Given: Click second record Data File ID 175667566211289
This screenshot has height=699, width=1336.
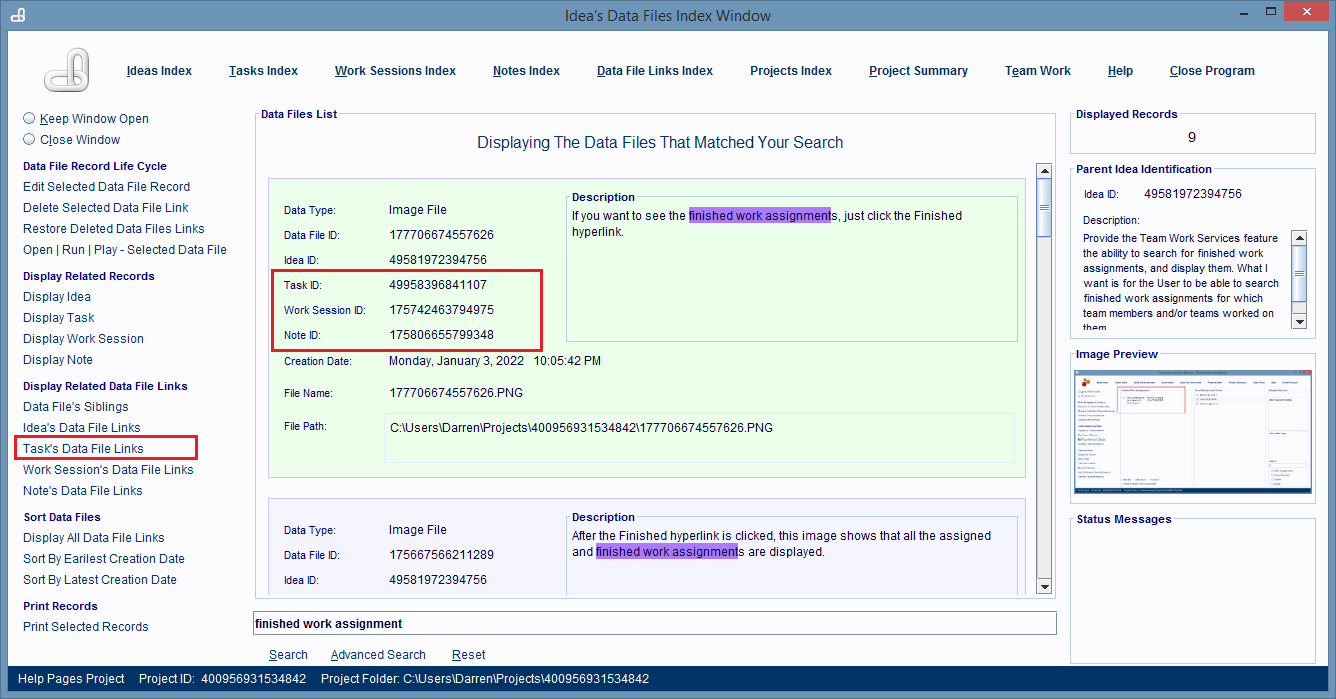Looking at the screenshot, I should 441,555.
